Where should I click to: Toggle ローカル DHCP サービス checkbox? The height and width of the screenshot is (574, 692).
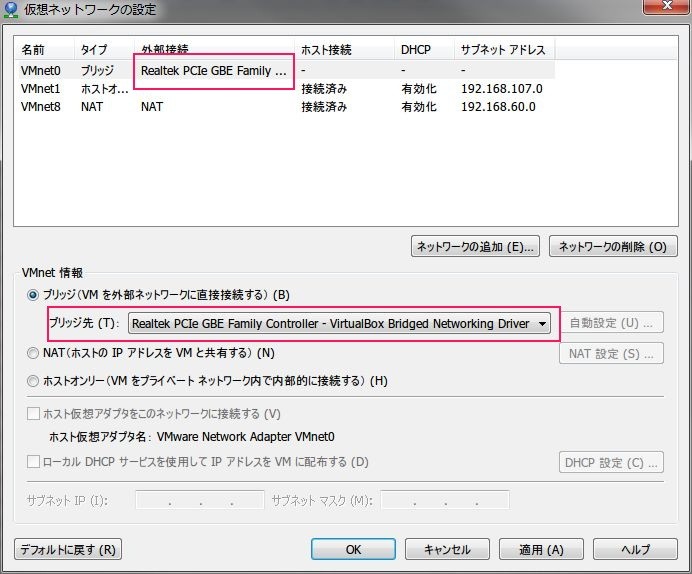33,462
